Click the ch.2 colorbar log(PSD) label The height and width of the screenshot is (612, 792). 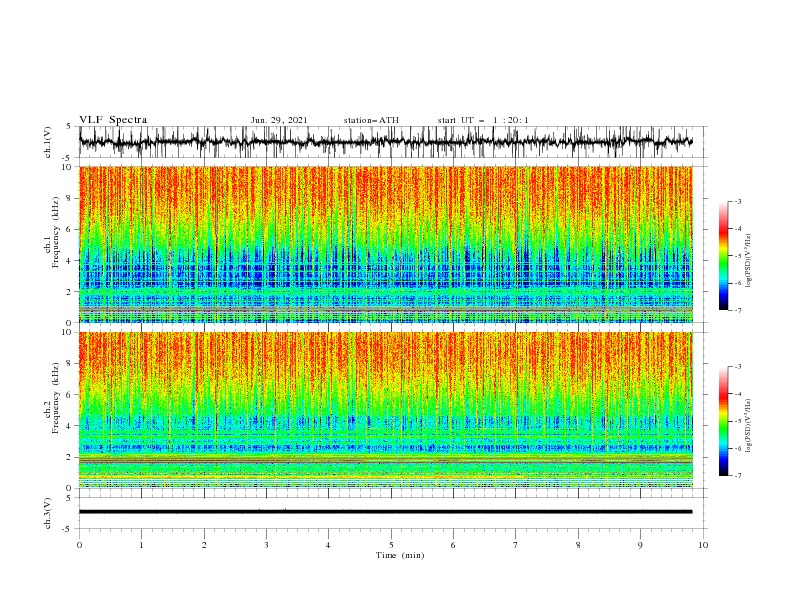point(748,426)
